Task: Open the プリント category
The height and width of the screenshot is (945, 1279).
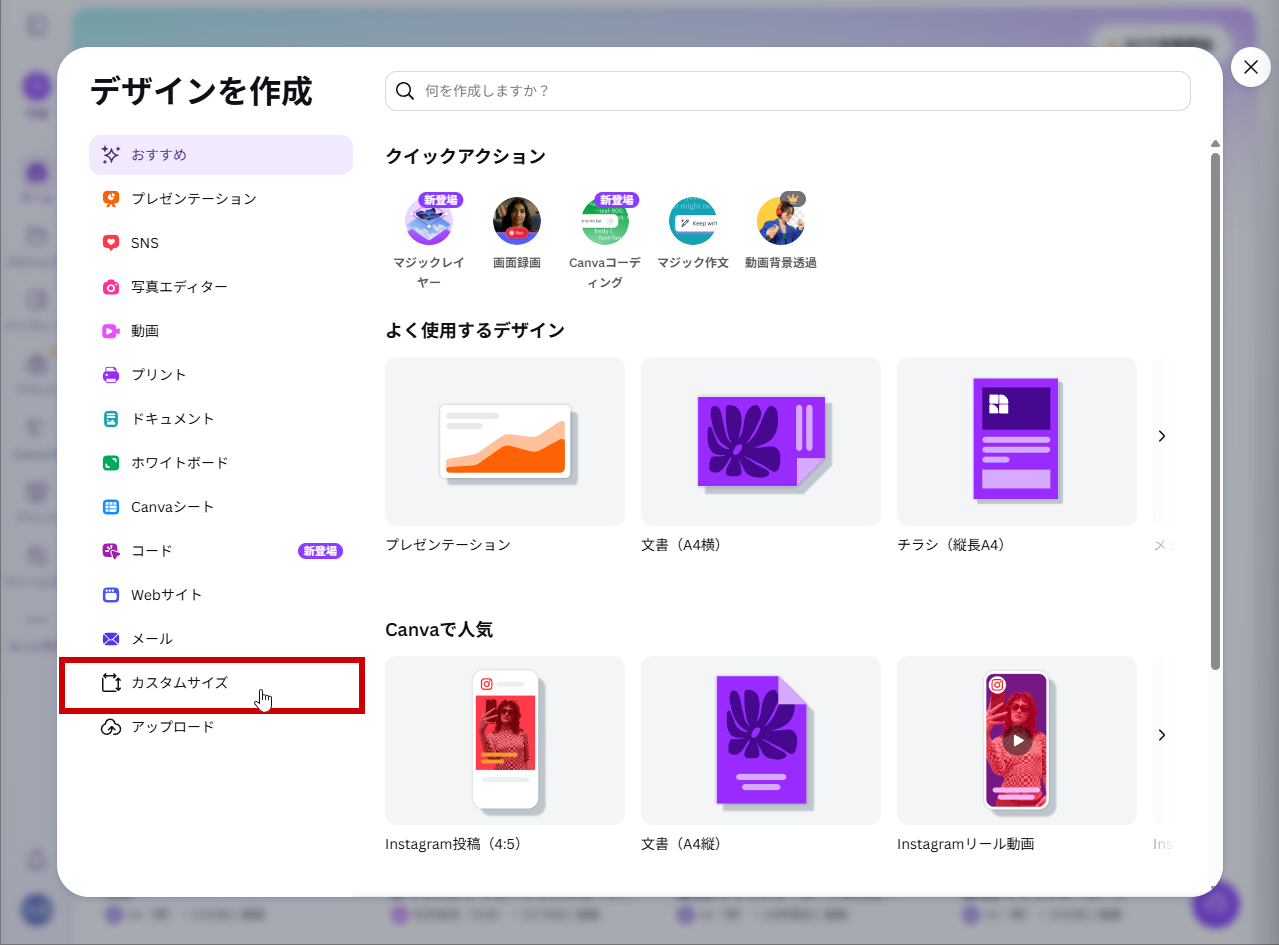Action: pos(221,375)
